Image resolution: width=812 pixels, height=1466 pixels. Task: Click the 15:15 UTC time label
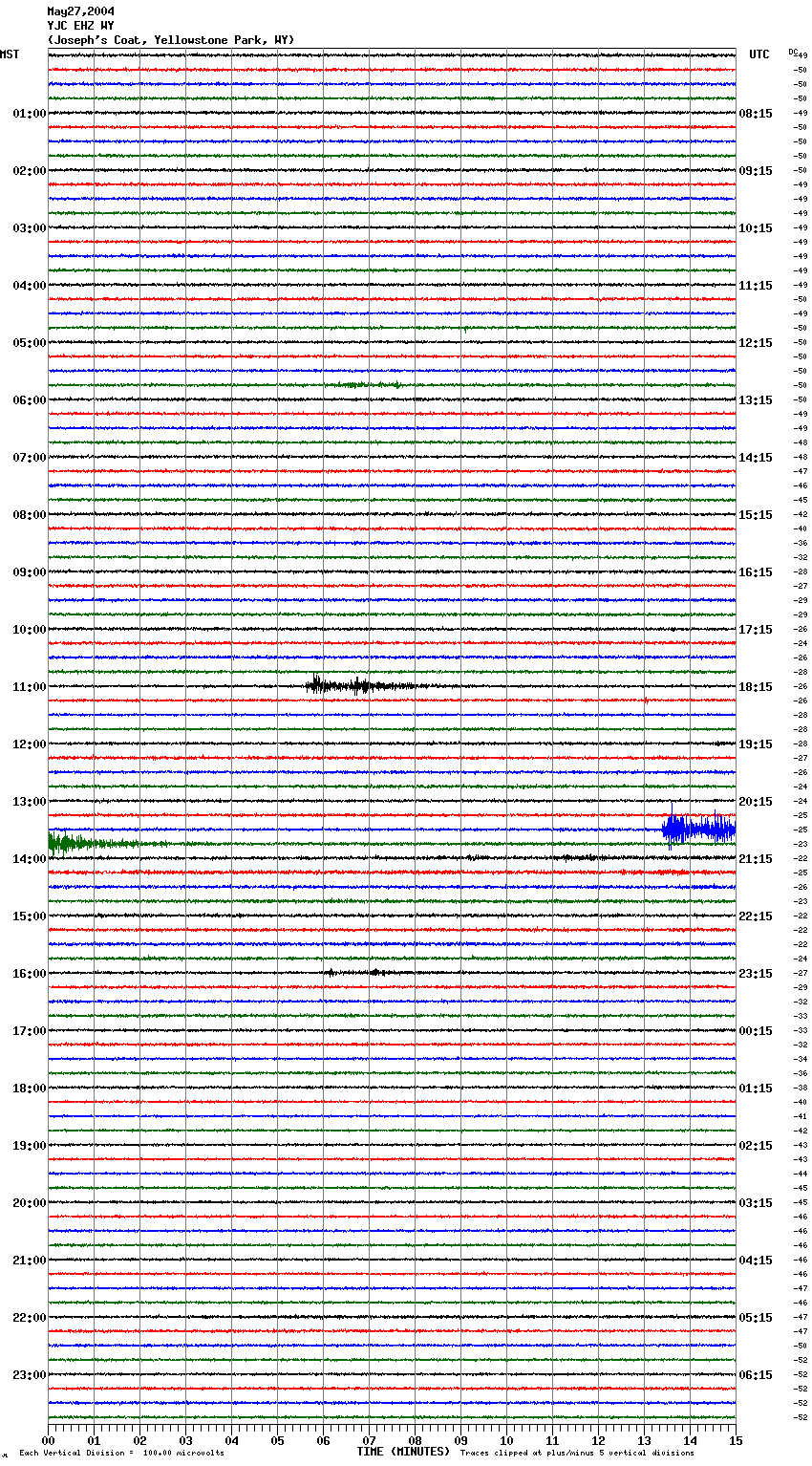point(756,515)
